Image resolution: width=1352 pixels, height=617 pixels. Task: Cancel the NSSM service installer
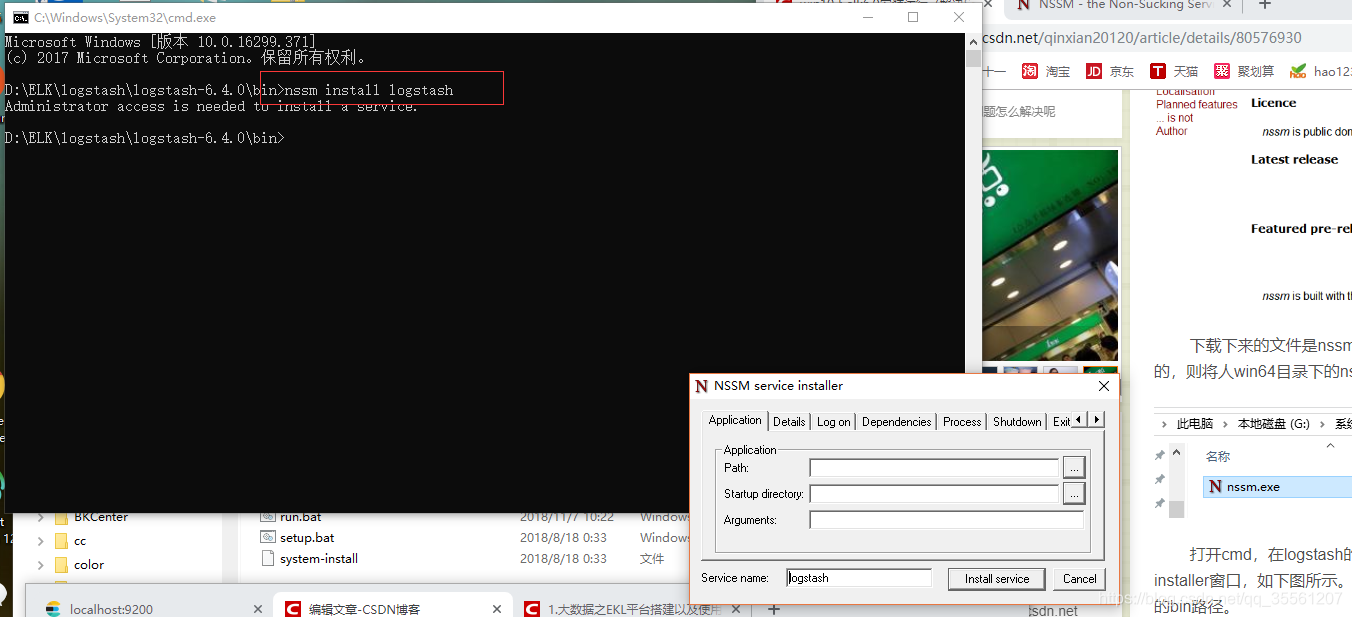(x=1079, y=578)
